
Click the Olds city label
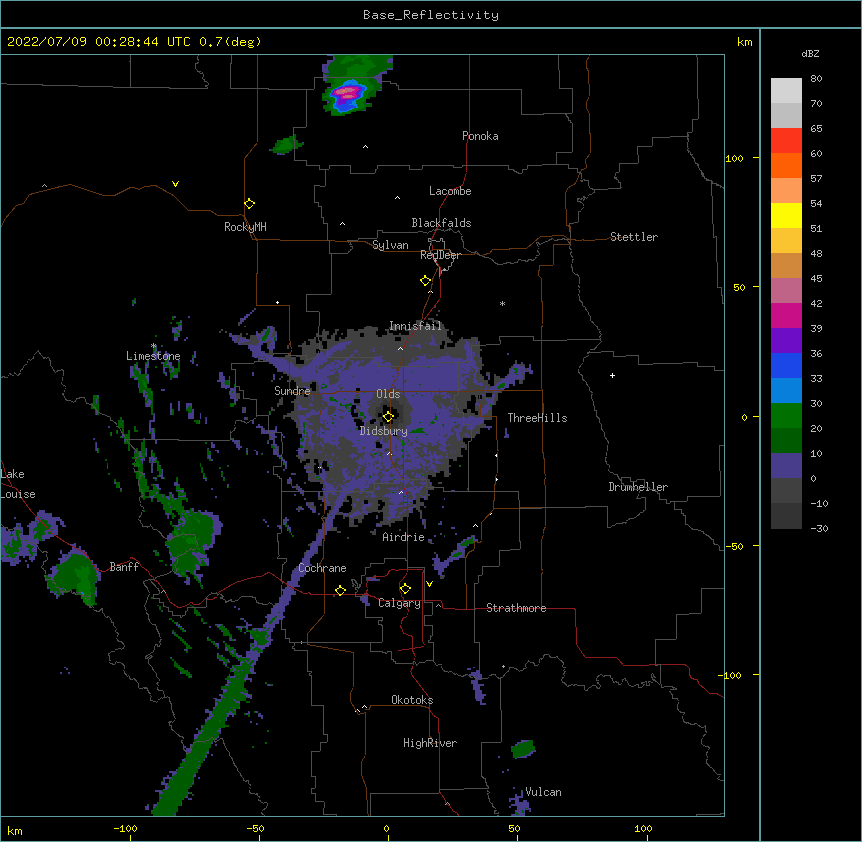(388, 394)
